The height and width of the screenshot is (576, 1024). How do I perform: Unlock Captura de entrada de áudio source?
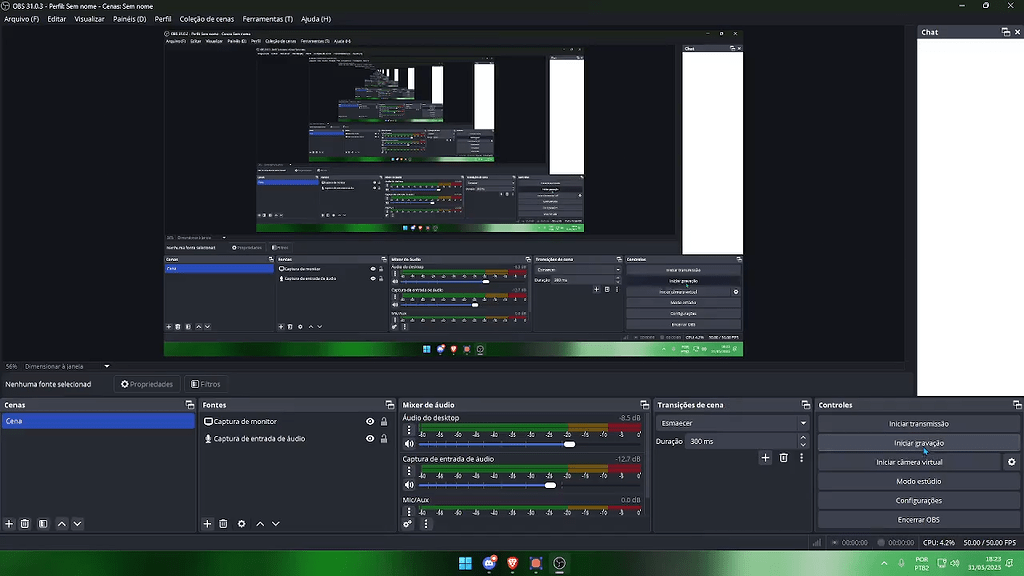point(384,438)
